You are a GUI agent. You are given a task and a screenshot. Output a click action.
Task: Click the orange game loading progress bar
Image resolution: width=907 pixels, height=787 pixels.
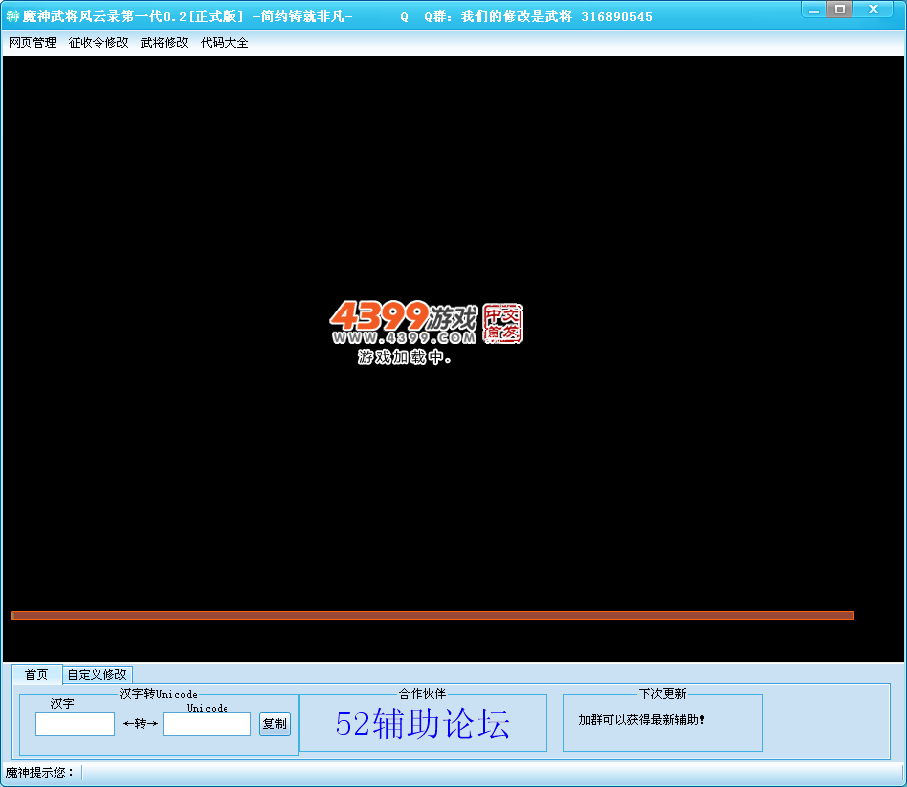tap(433, 615)
